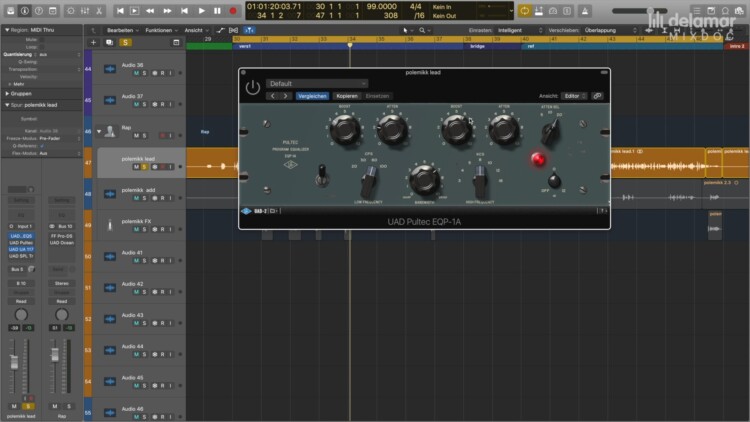This screenshot has width=750, height=422.
Task: Click the low Boost knob on Pultec
Action: [x=345, y=130]
